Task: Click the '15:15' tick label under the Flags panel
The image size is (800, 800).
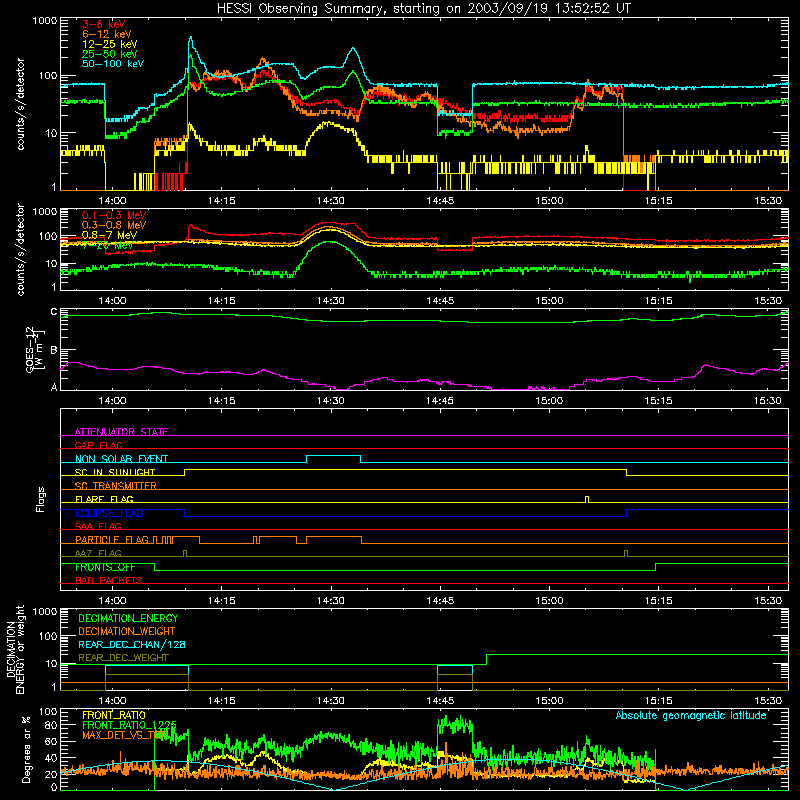Action: pos(659,601)
